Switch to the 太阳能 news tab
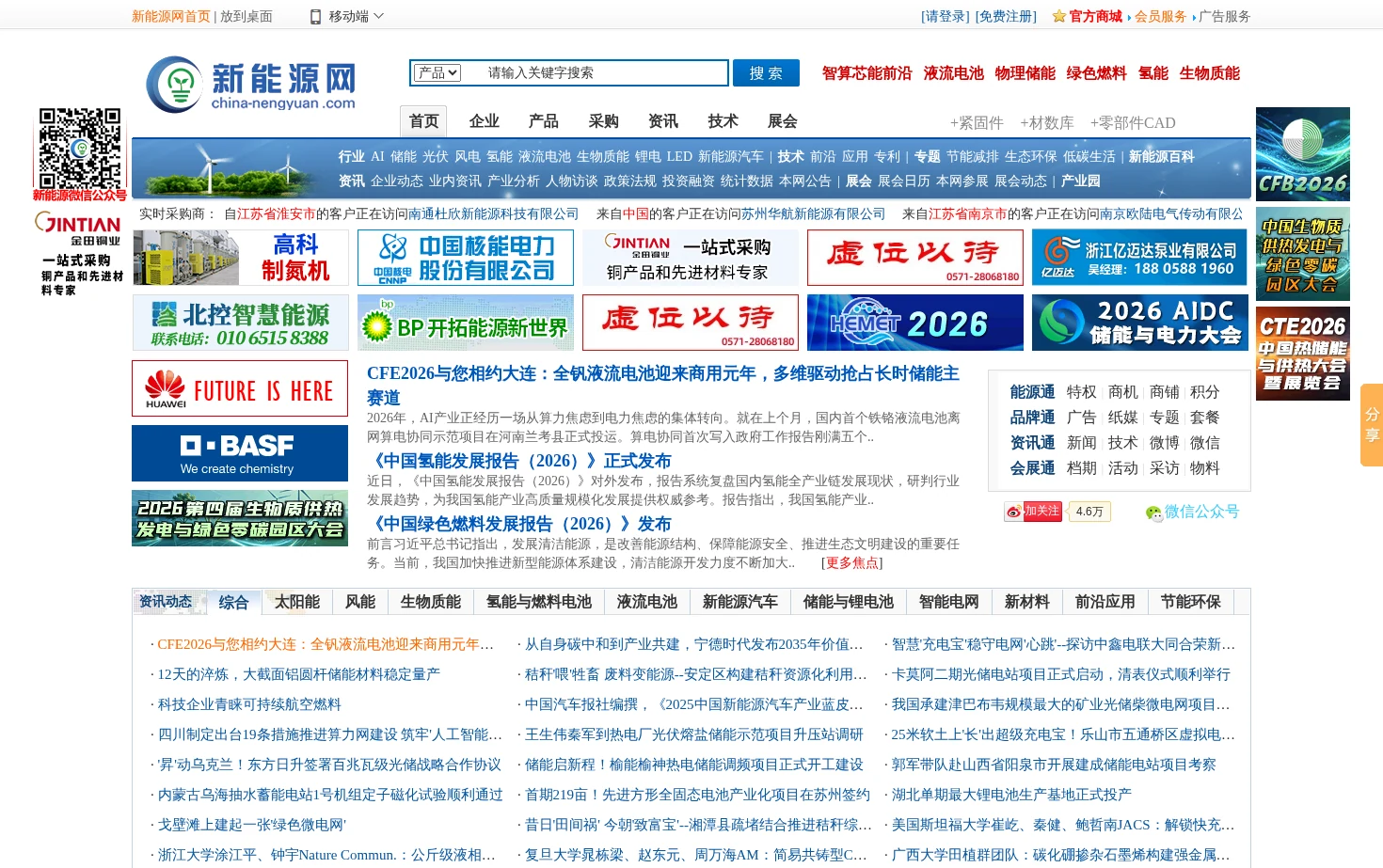 297,602
